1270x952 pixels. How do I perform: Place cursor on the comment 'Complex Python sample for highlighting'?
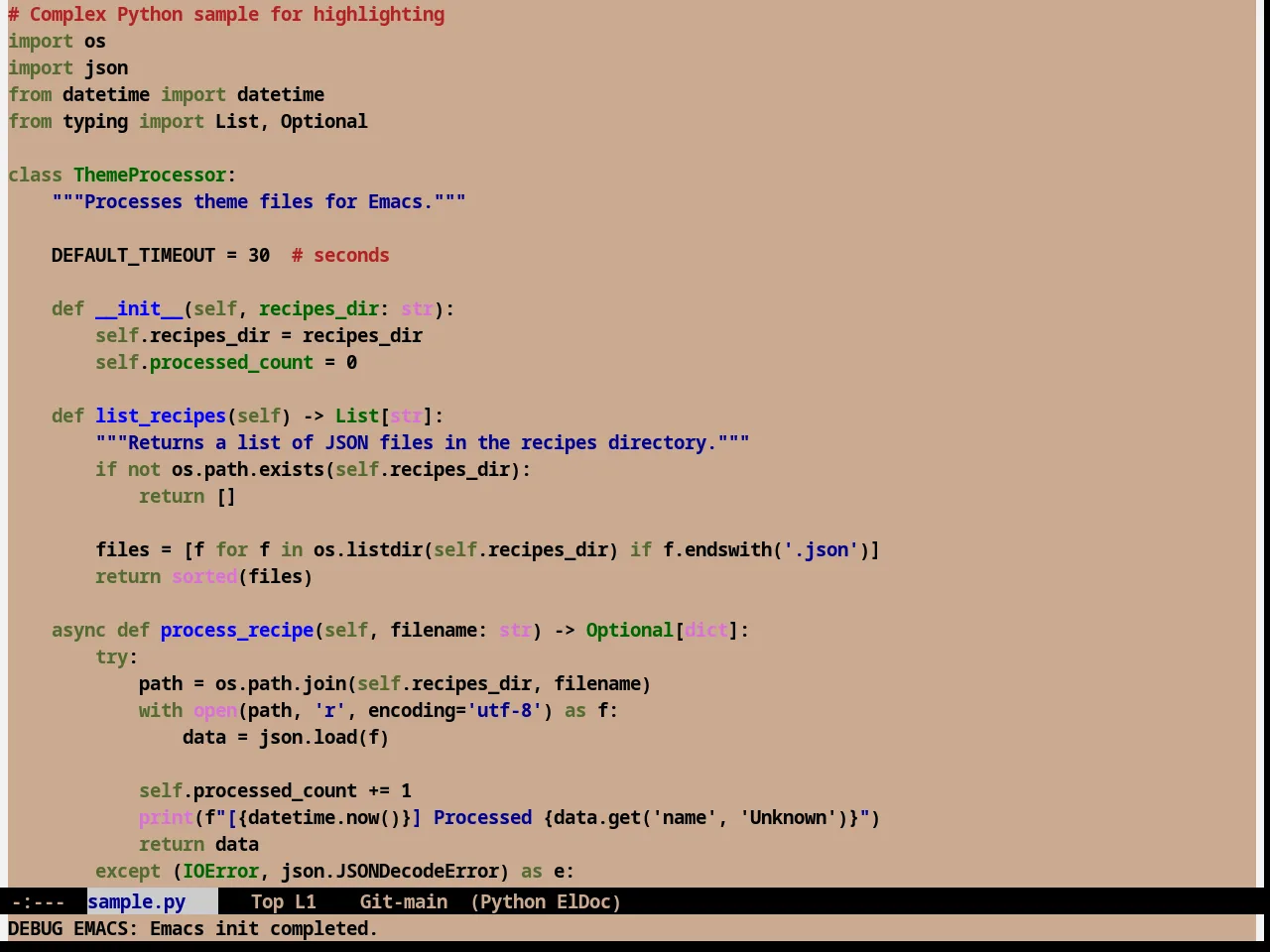tap(237, 14)
